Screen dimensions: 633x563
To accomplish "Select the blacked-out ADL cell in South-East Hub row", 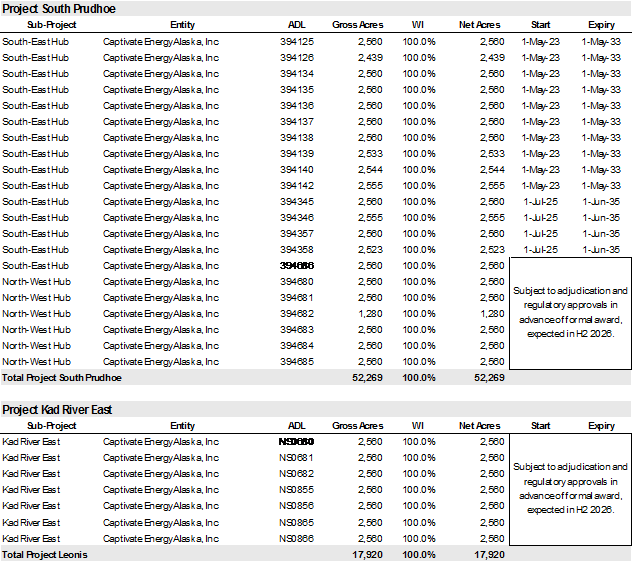I will point(297,266).
